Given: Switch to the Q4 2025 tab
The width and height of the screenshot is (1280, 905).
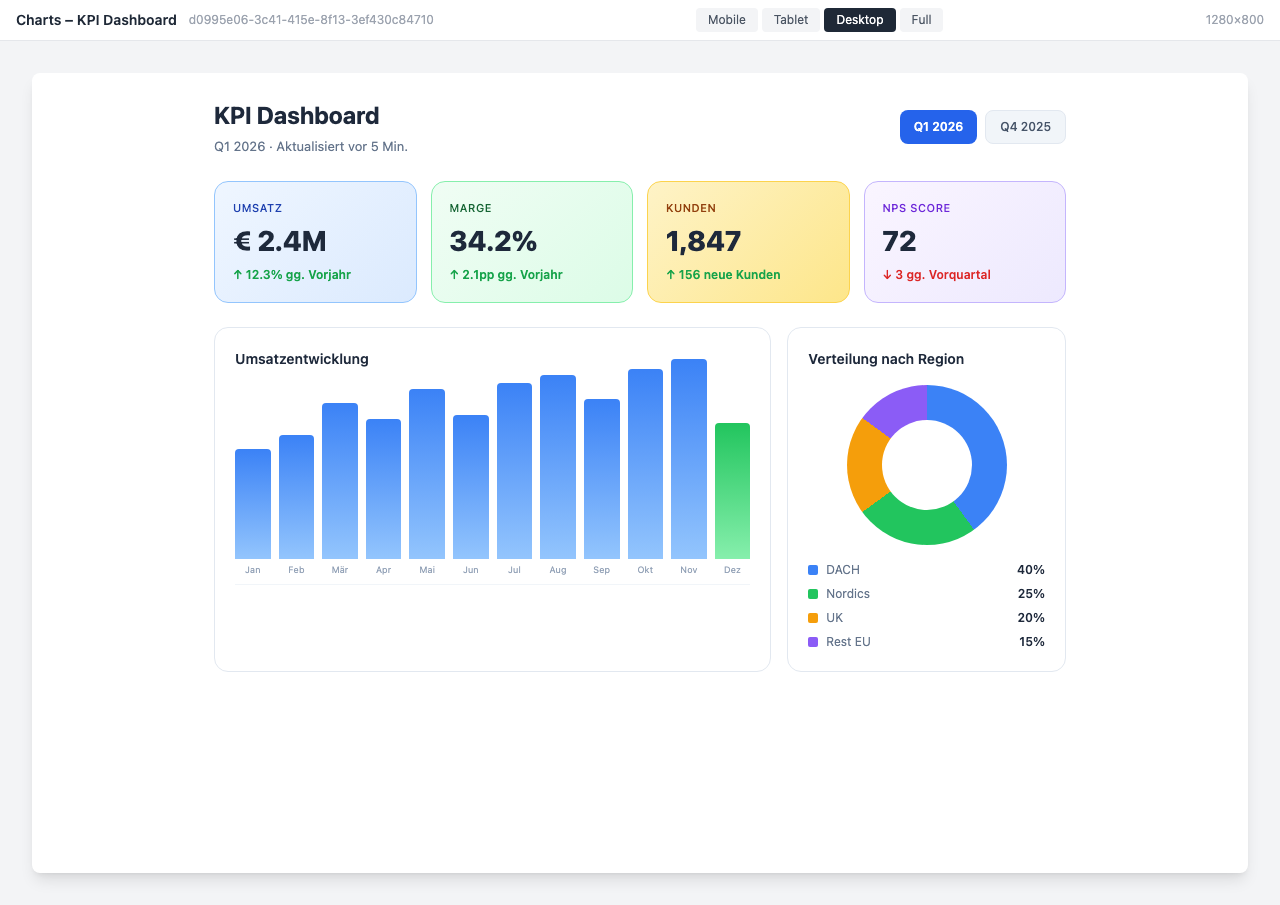Looking at the screenshot, I should (x=1025, y=127).
